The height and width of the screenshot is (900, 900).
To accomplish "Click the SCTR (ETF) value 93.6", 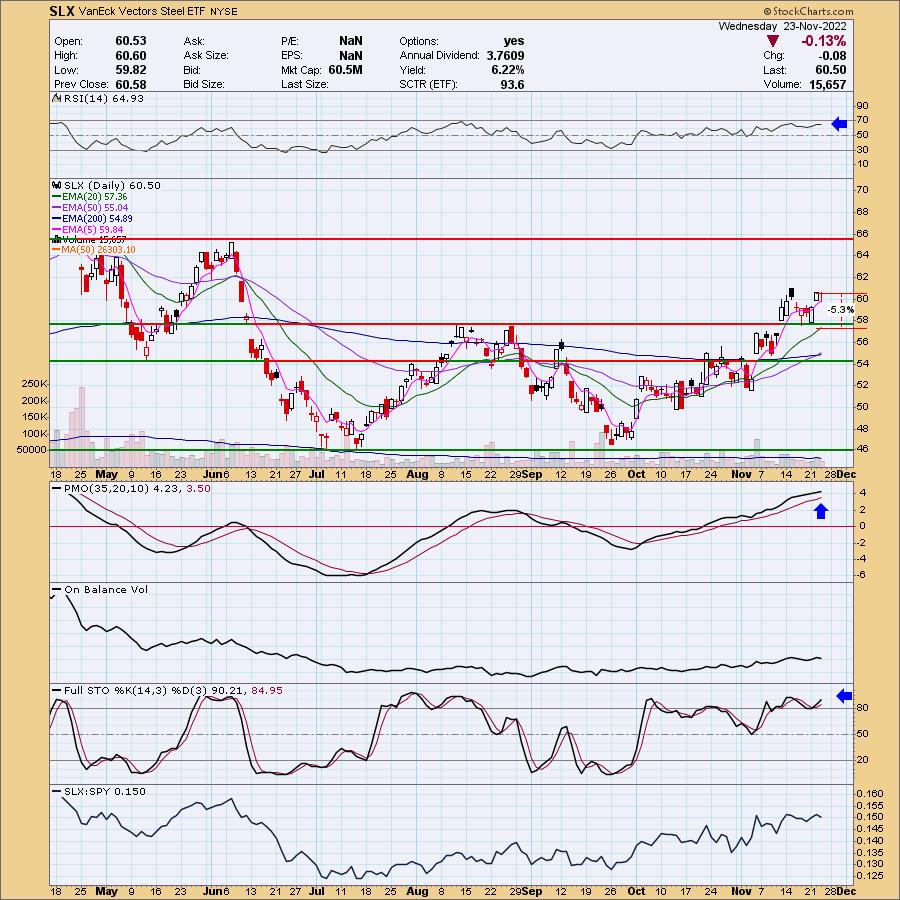I will click(x=512, y=84).
